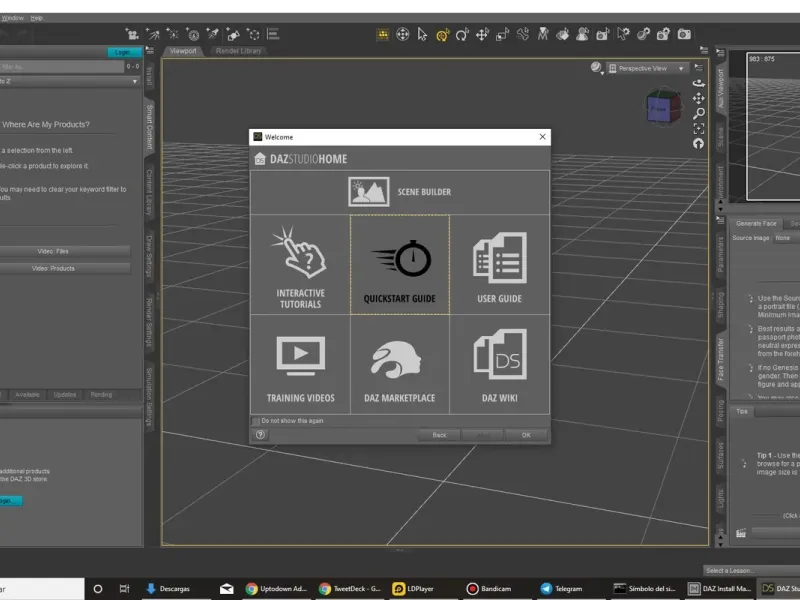Launch Interactive Tutorials from welcome dialog
Viewport: 800px width, 600px height.
click(x=300, y=266)
